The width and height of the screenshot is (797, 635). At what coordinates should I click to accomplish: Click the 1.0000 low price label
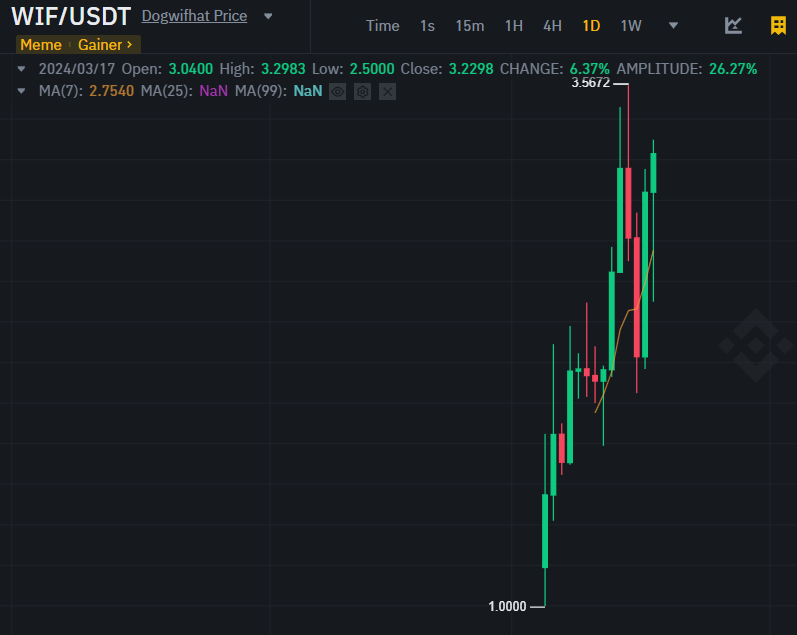click(507, 606)
